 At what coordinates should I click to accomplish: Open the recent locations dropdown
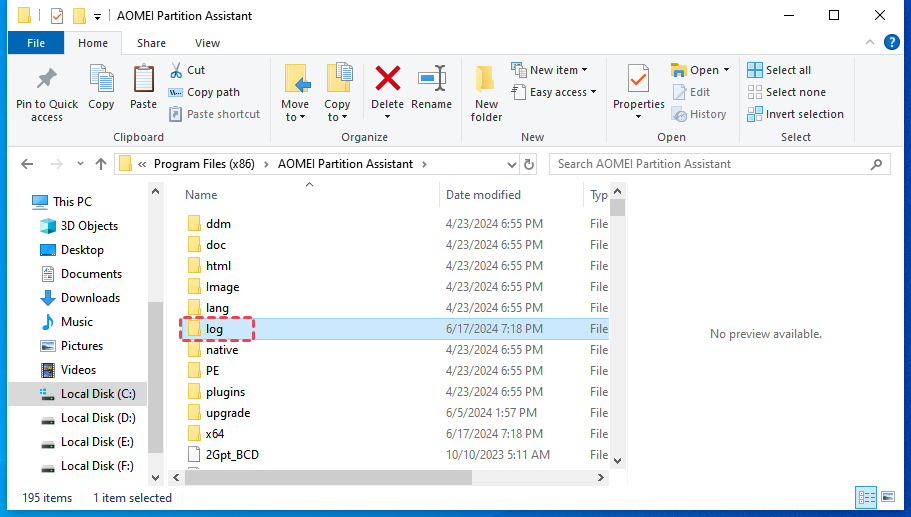(x=80, y=164)
